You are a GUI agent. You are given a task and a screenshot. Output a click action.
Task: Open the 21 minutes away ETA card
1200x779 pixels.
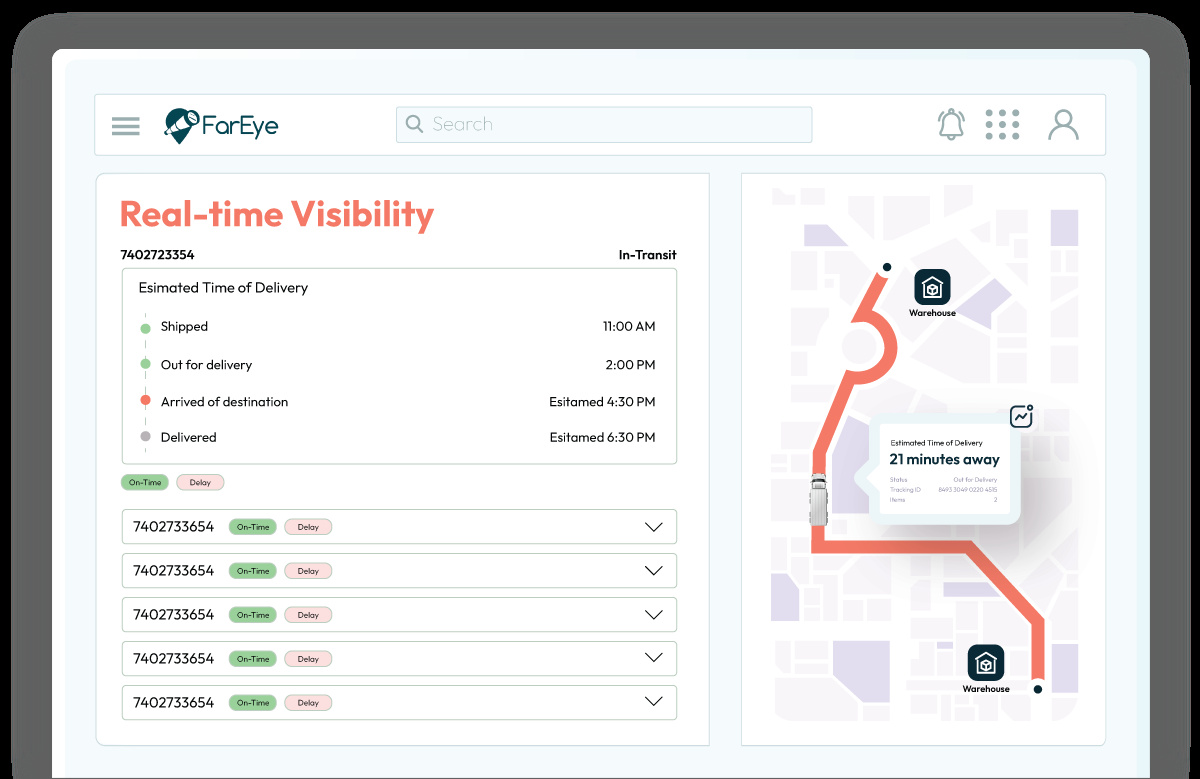pyautogui.click(x=943, y=460)
